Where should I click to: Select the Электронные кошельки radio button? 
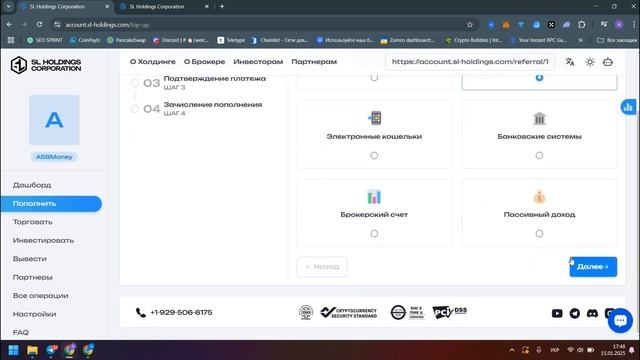(x=374, y=156)
